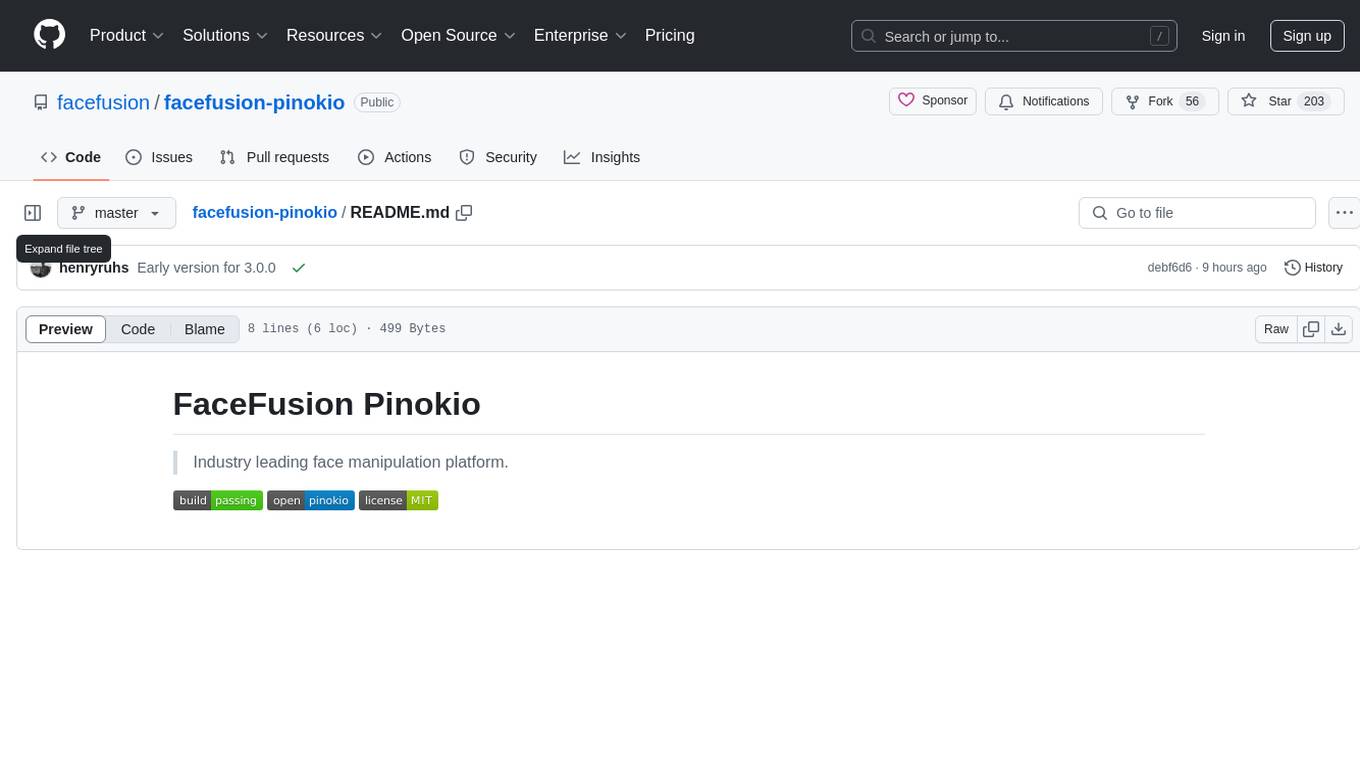Select the Code view
The image size is (1360, 764).
click(138, 329)
